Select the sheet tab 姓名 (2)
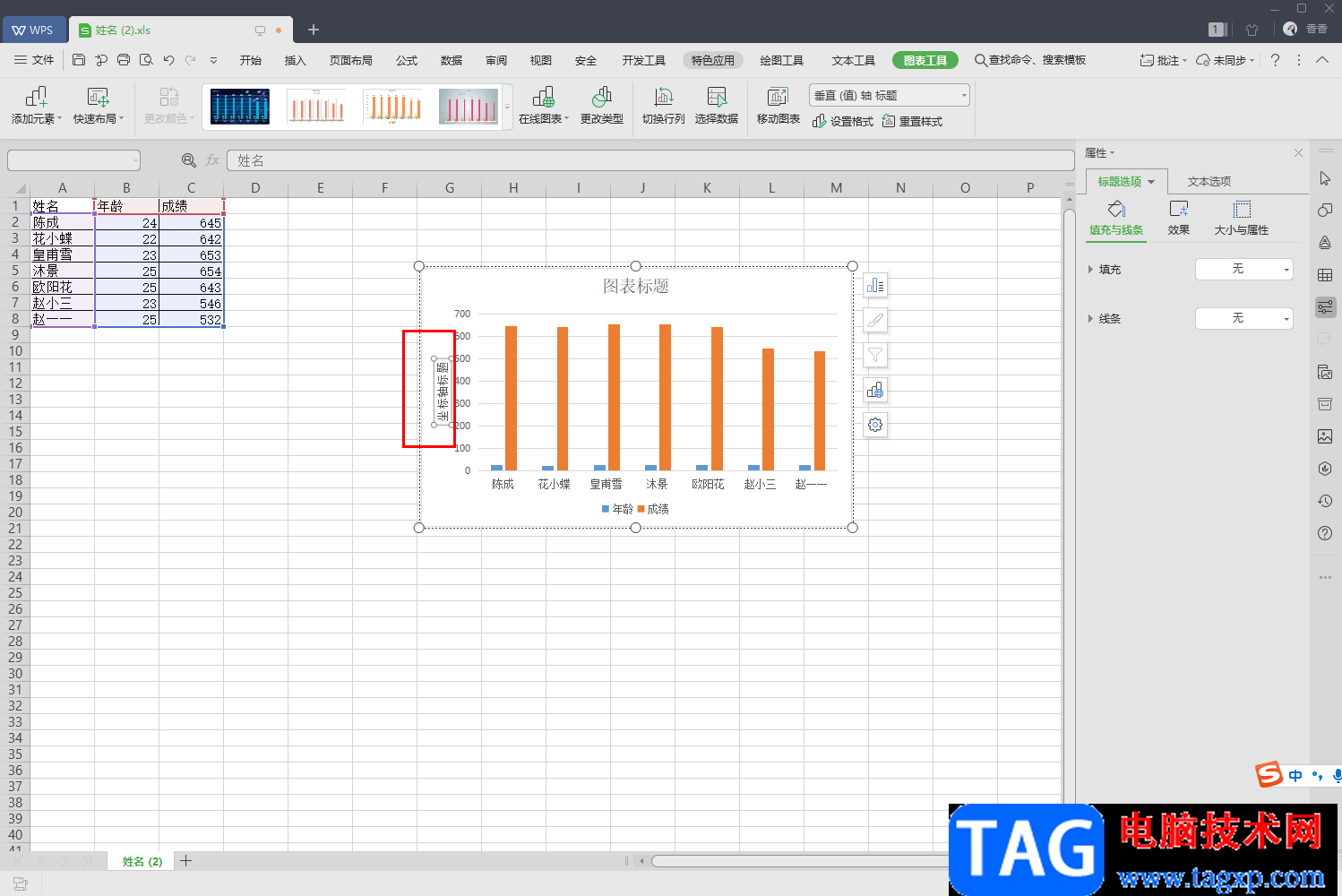This screenshot has height=896, width=1342. coord(142,861)
